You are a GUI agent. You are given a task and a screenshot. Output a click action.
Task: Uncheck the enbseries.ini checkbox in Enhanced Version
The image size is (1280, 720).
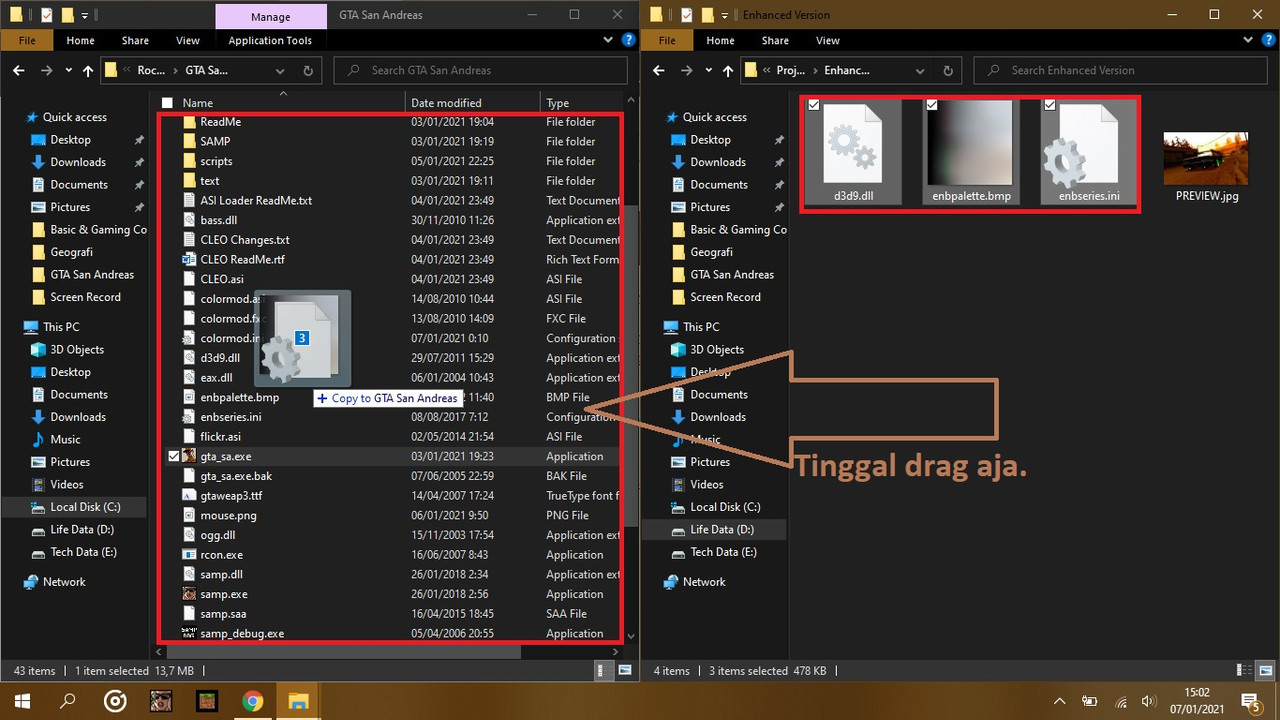[1050, 105]
